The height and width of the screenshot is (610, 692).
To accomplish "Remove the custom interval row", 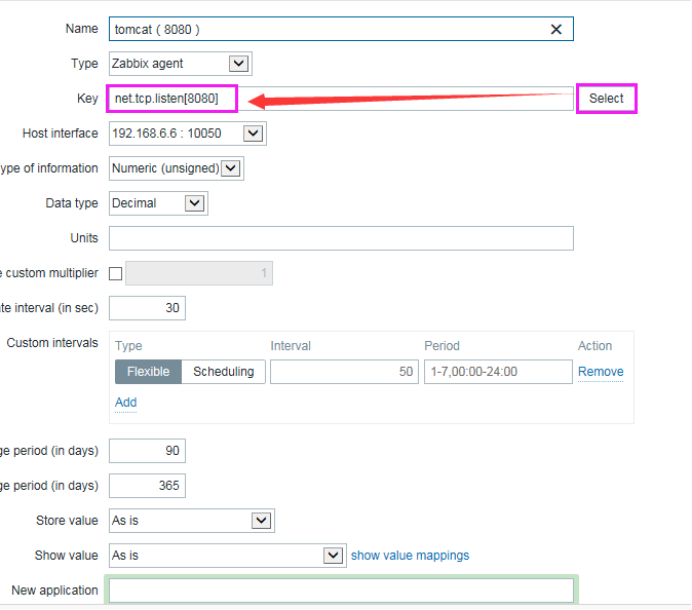I will coord(601,372).
